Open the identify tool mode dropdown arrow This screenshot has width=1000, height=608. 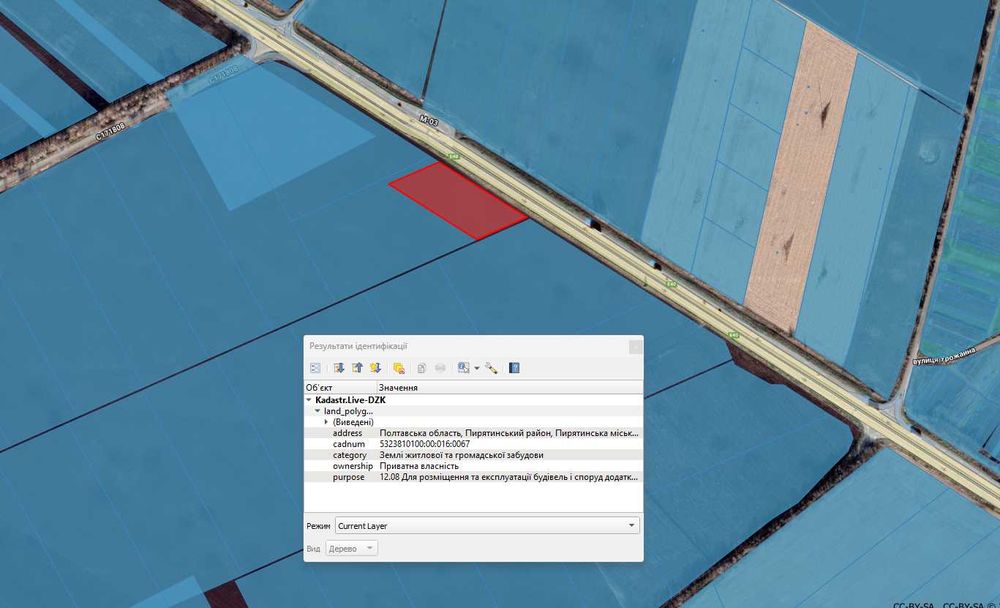476,369
